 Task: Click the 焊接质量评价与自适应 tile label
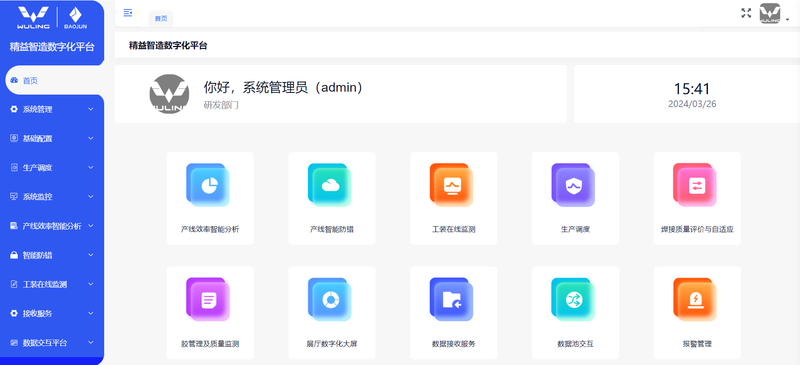coord(697,229)
